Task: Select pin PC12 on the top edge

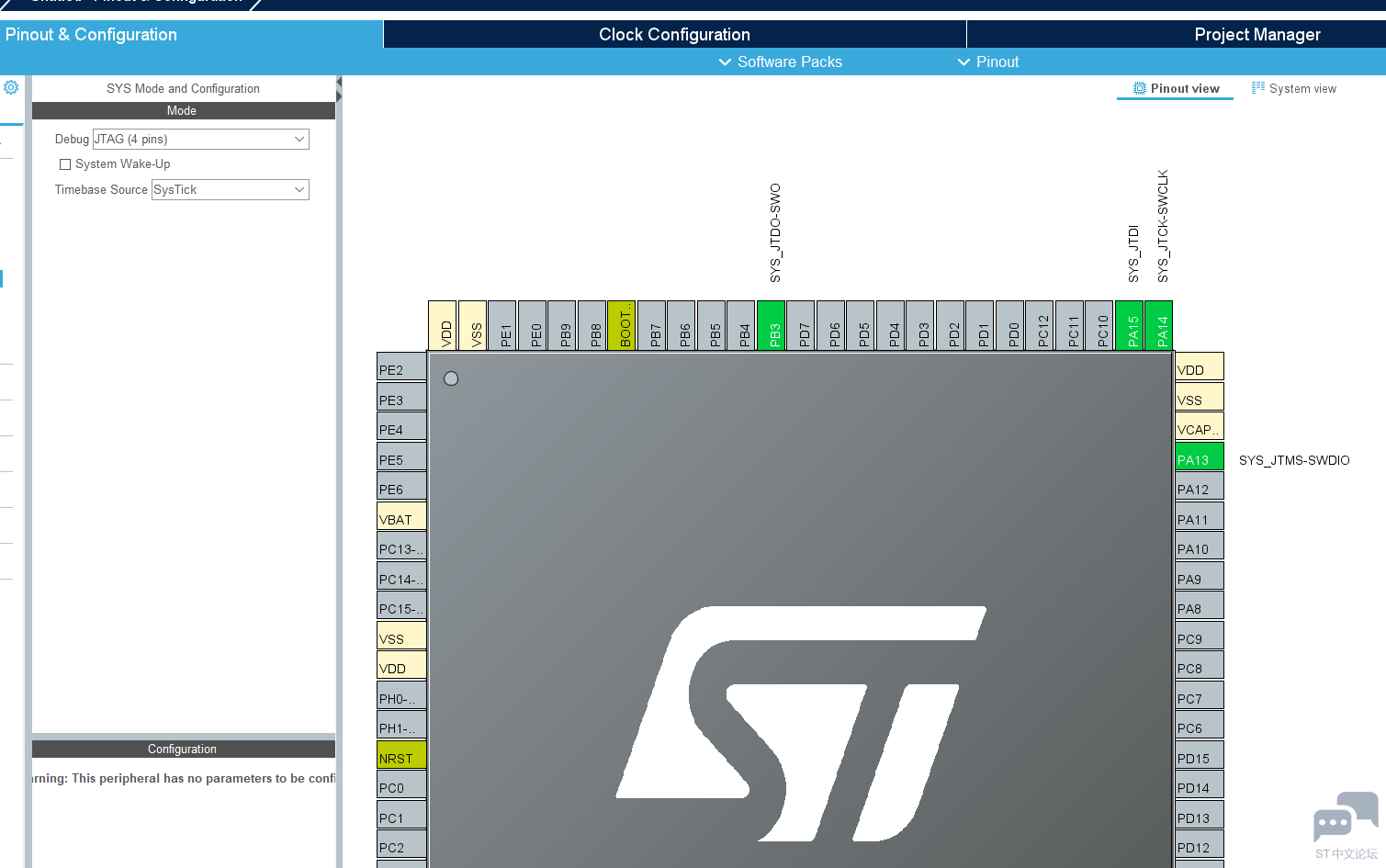Action: [x=1039, y=325]
